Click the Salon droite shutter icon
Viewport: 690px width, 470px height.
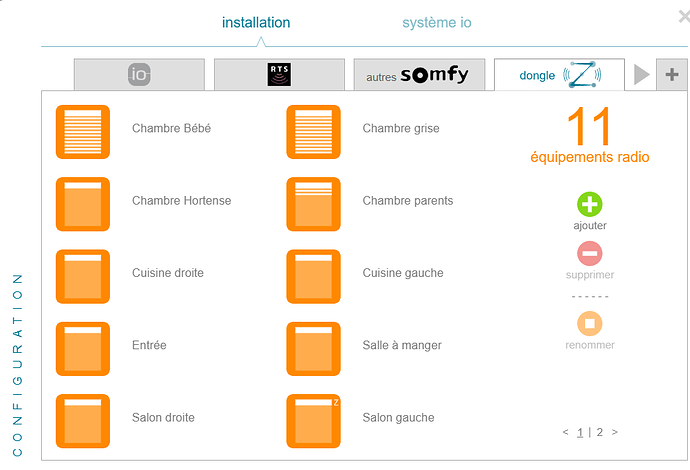coord(83,420)
